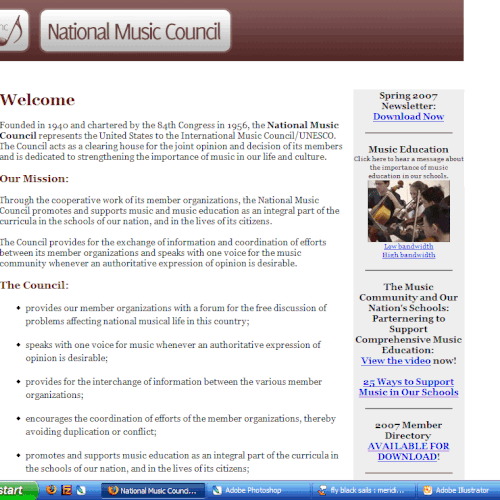The image size is (500, 500).
Task: Click the Music Education sidebar heading
Action: coord(408,149)
